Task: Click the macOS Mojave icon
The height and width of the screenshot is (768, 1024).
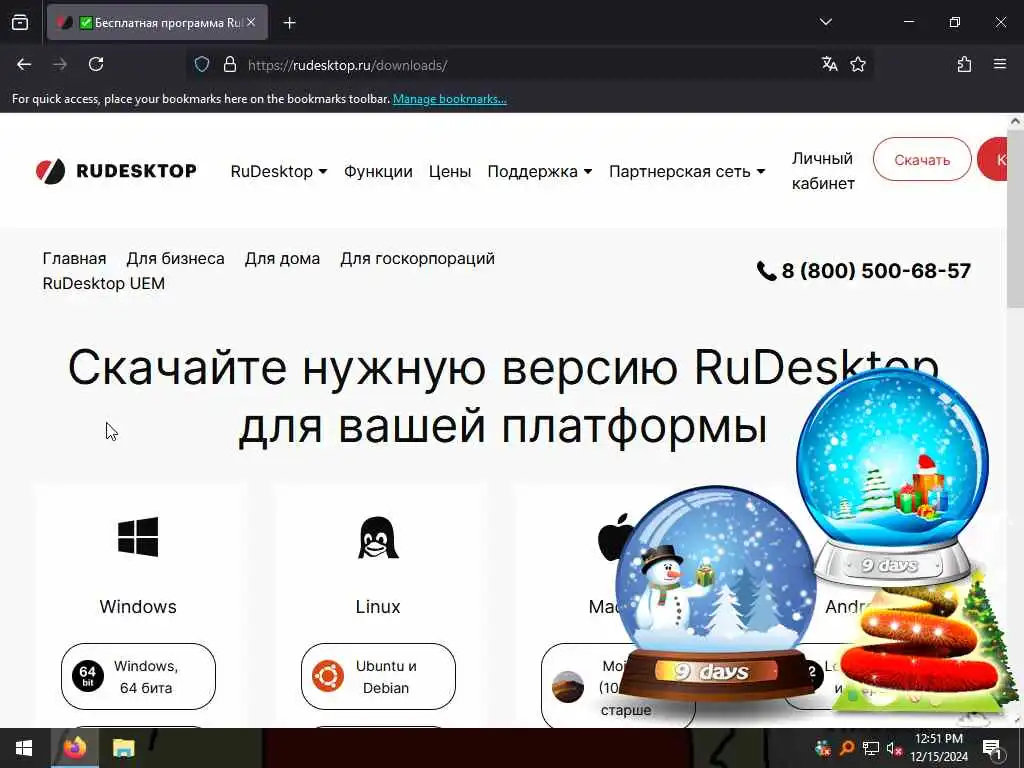Action: (x=568, y=687)
